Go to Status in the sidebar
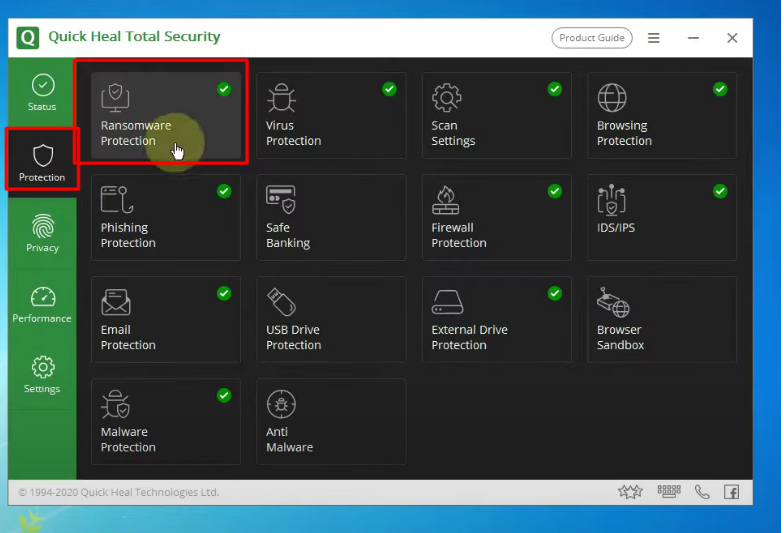Image resolution: width=784 pixels, height=533 pixels. (x=42, y=92)
